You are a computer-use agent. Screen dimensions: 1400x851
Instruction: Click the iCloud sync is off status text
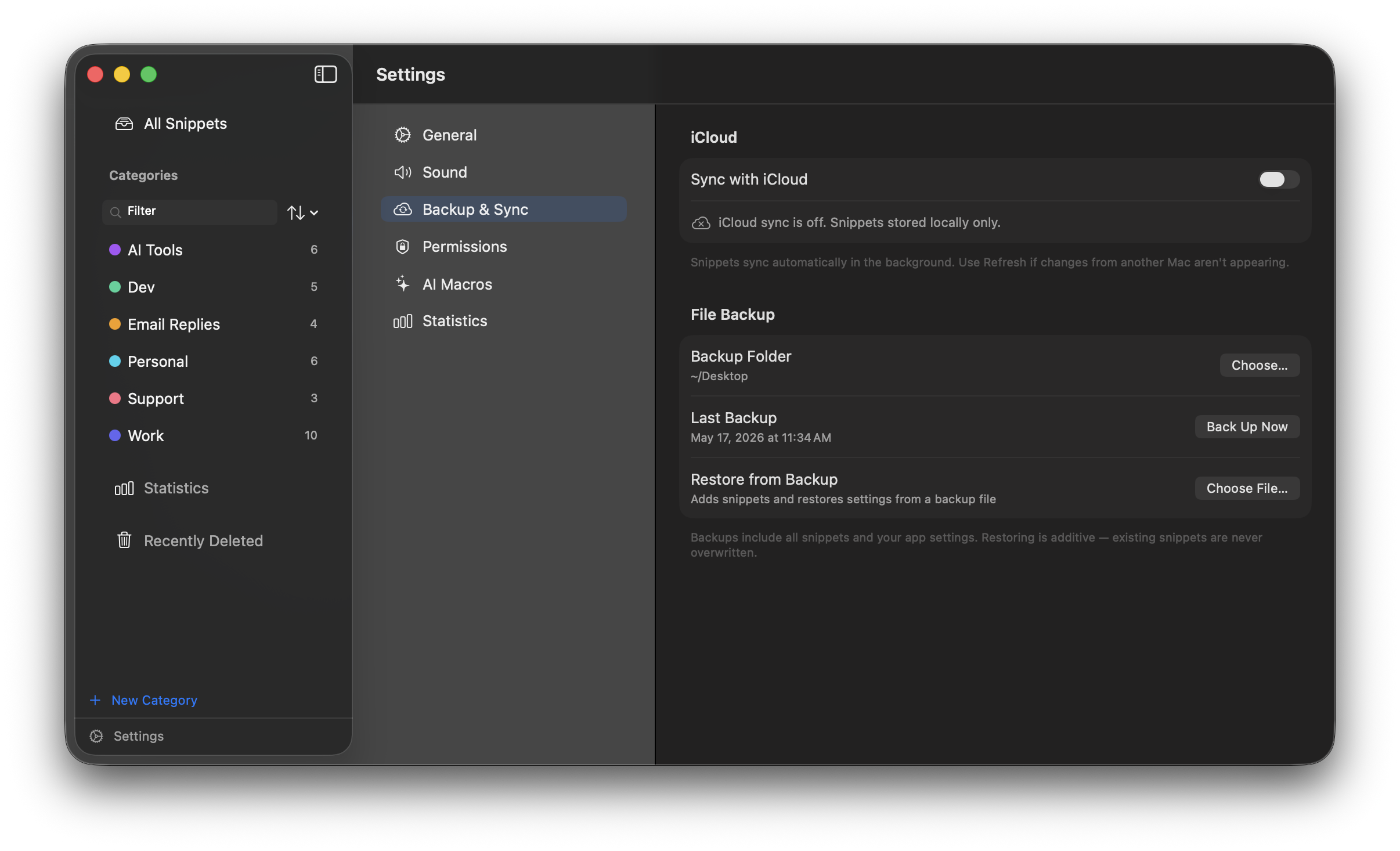(x=859, y=223)
